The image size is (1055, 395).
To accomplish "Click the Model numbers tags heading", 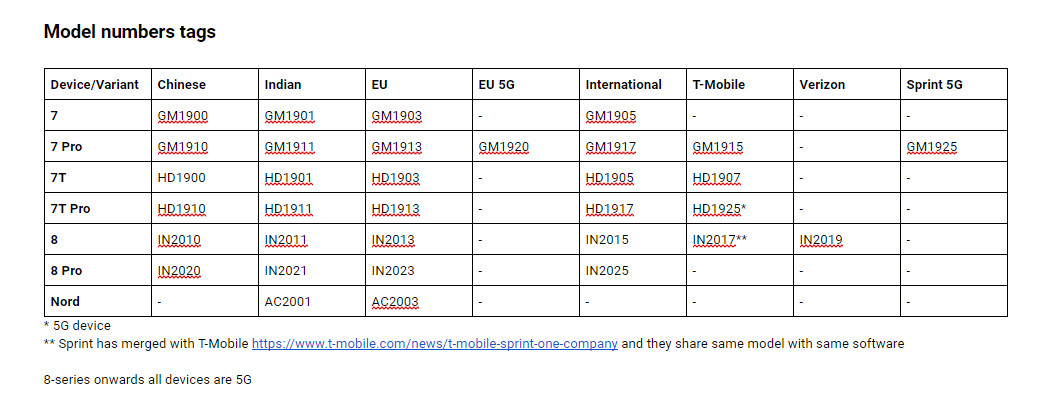I will point(130,32).
